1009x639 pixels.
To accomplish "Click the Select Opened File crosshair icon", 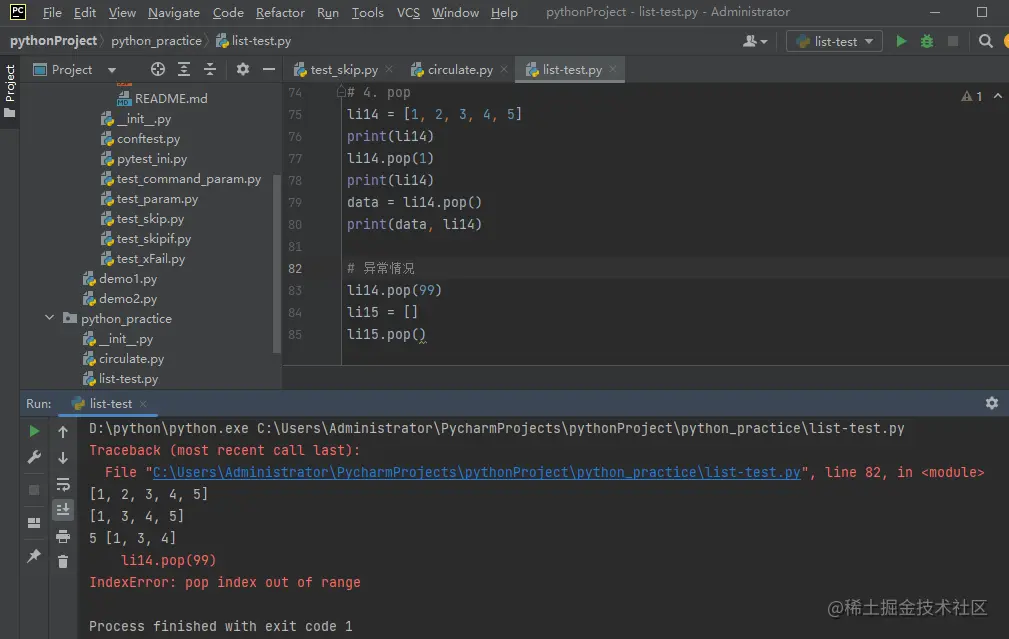I will tap(158, 69).
